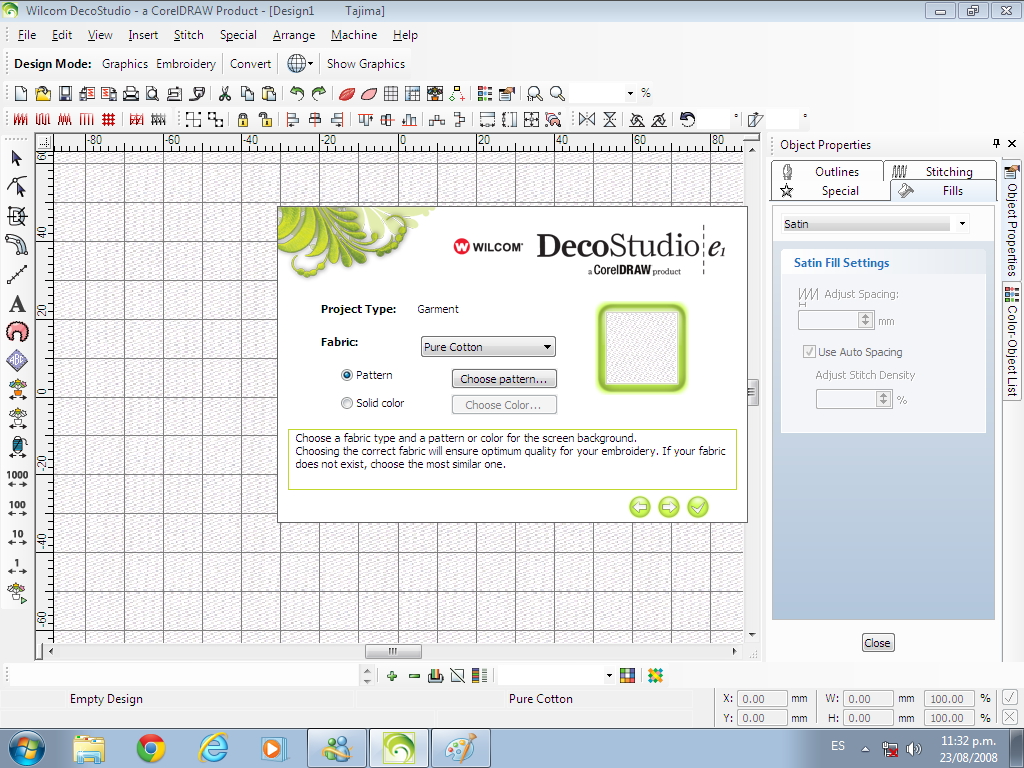
Task: Open Windows Start button
Action: (x=27, y=748)
